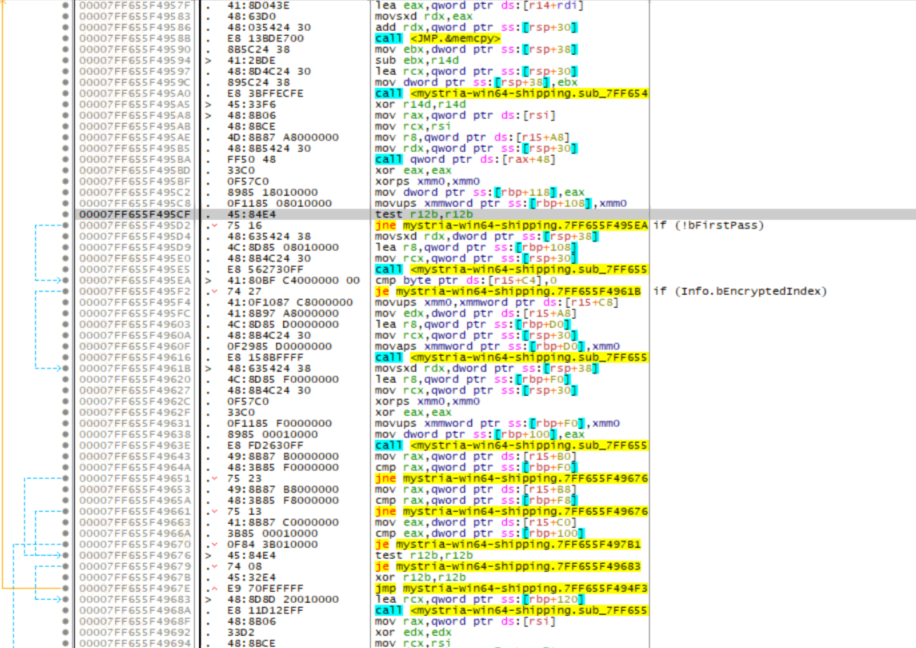916x648 pixels.
Task: Click opcode bytes 'E8 158BFFFF'
Action: 265,358
